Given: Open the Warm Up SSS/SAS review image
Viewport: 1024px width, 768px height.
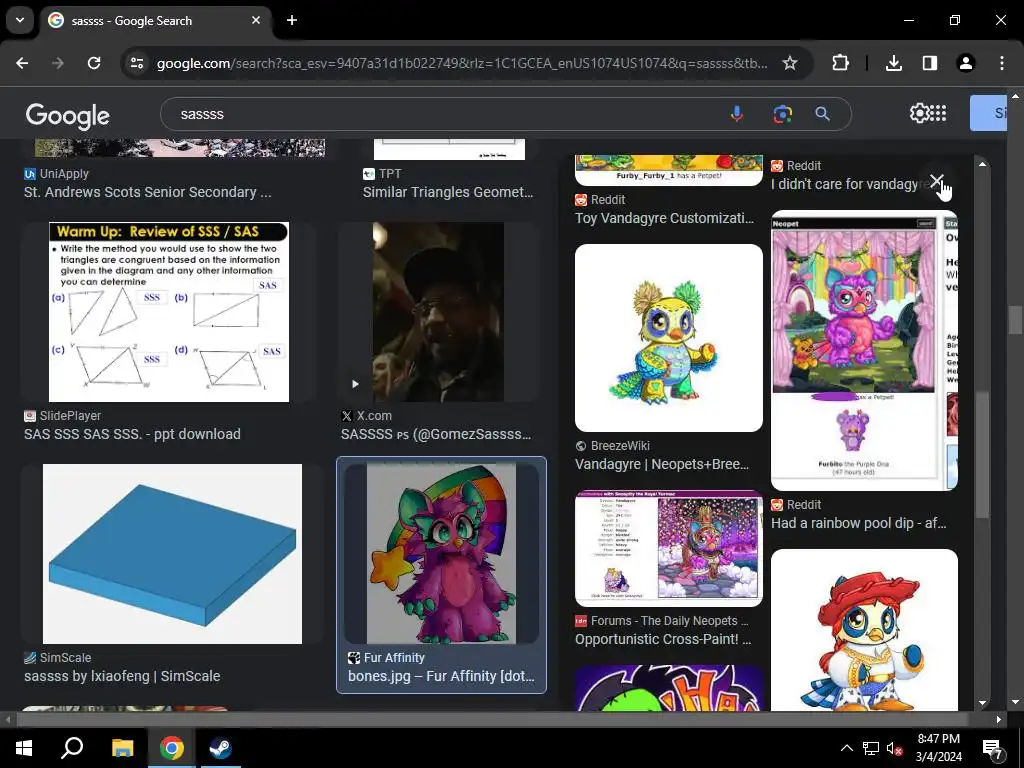Looking at the screenshot, I should pyautogui.click(x=168, y=312).
